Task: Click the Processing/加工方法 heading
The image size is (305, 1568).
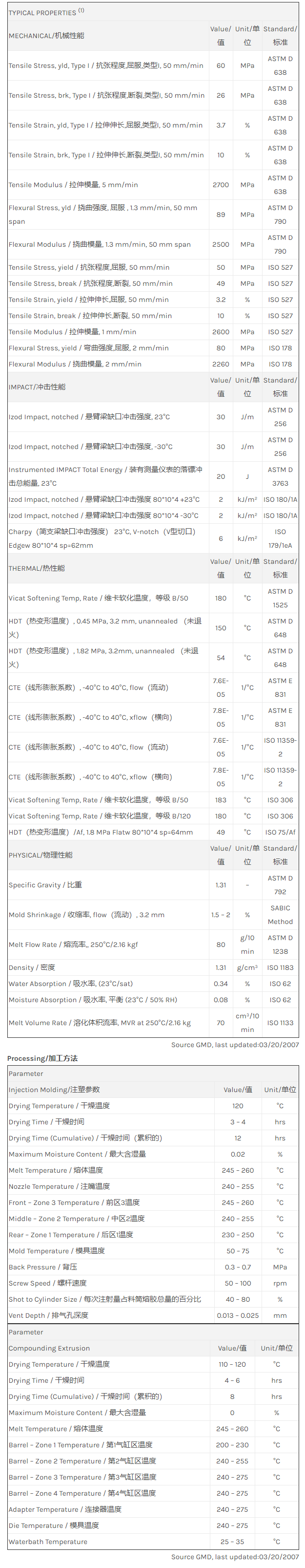Action: 42,1058
